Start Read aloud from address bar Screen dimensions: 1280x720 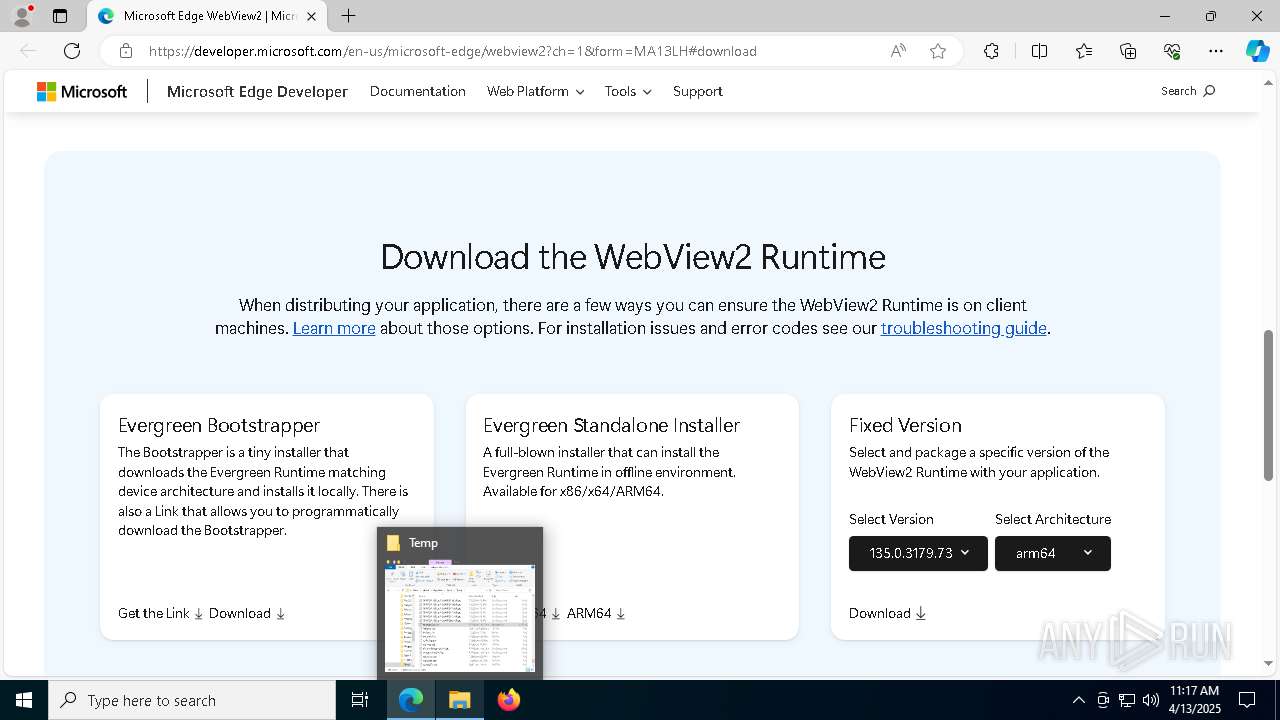(898, 51)
